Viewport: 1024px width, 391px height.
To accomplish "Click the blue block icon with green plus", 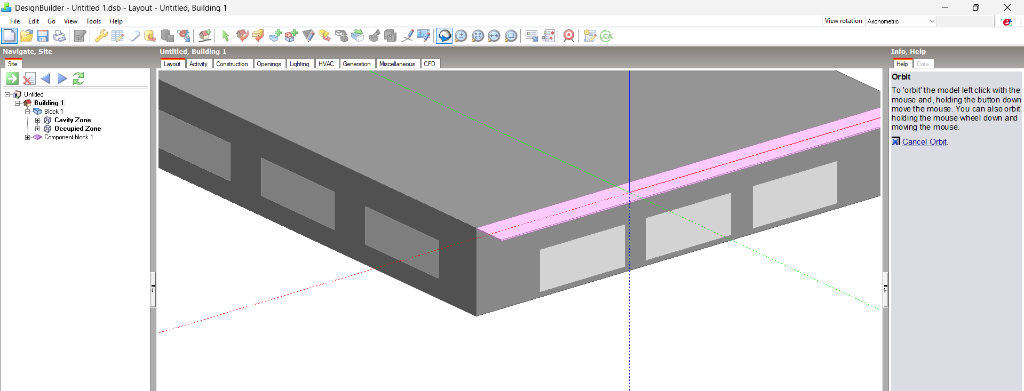I will 275,35.
